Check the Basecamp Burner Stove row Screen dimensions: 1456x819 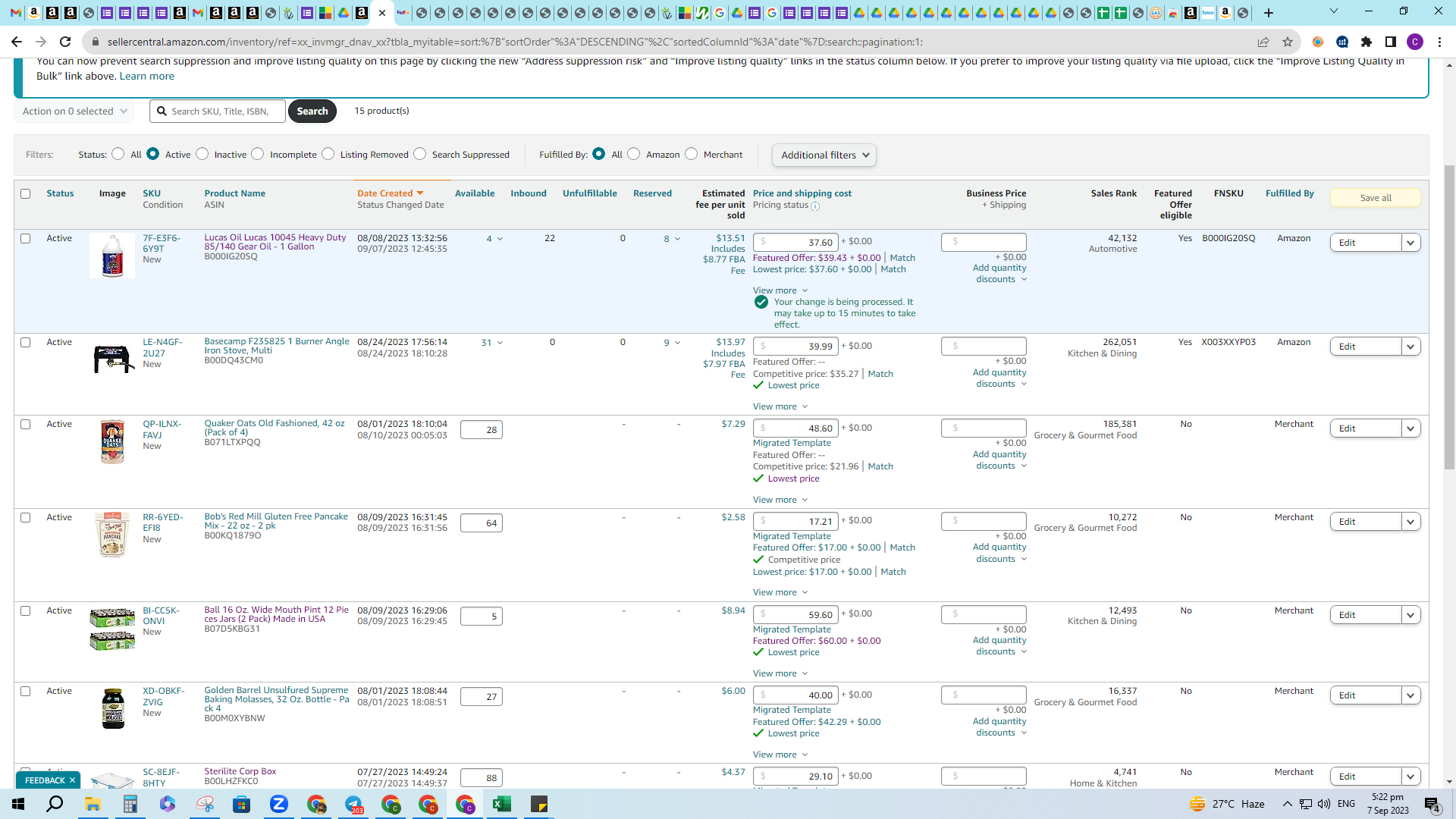click(x=26, y=343)
